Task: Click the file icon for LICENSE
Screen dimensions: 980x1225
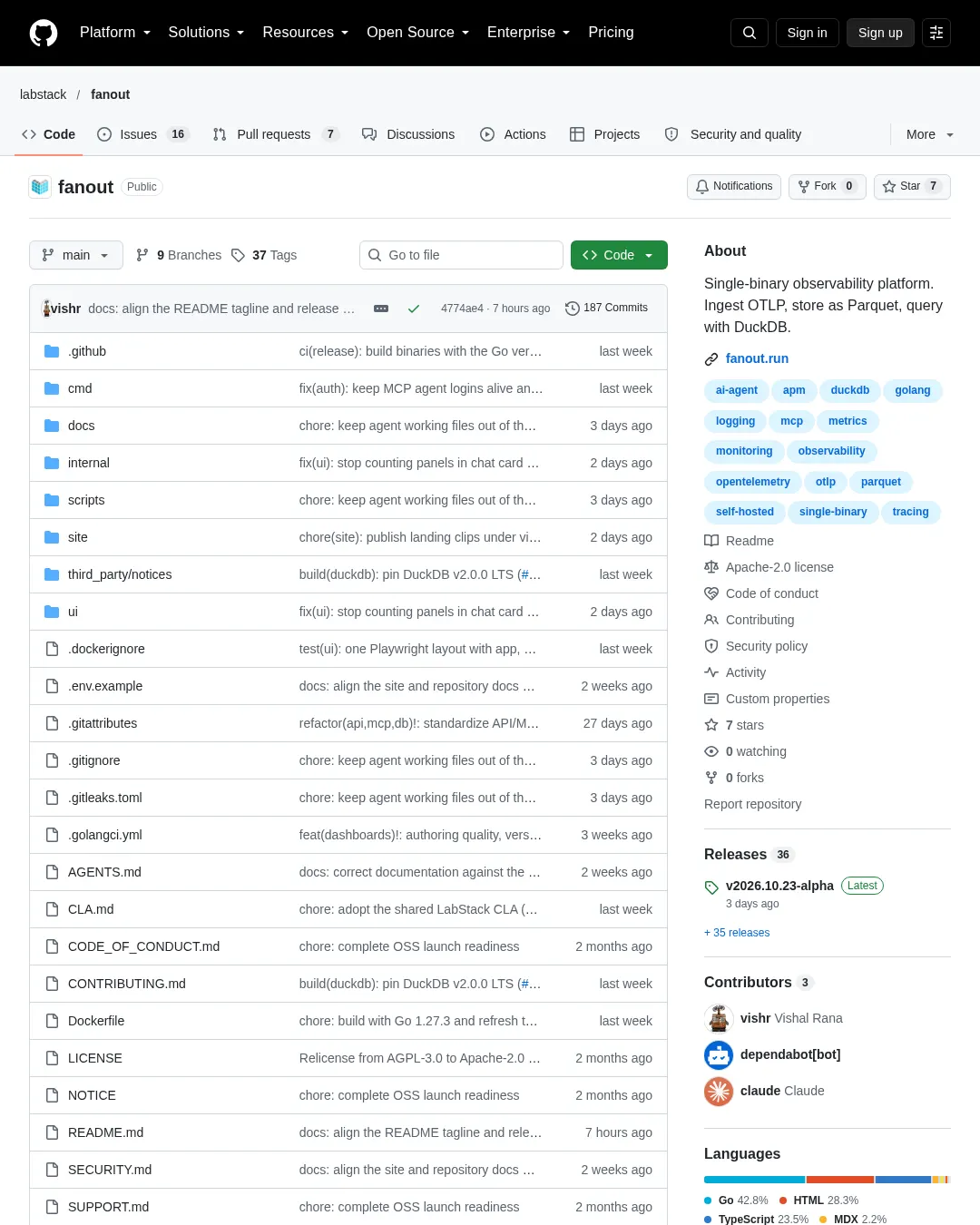Action: click(53, 1058)
